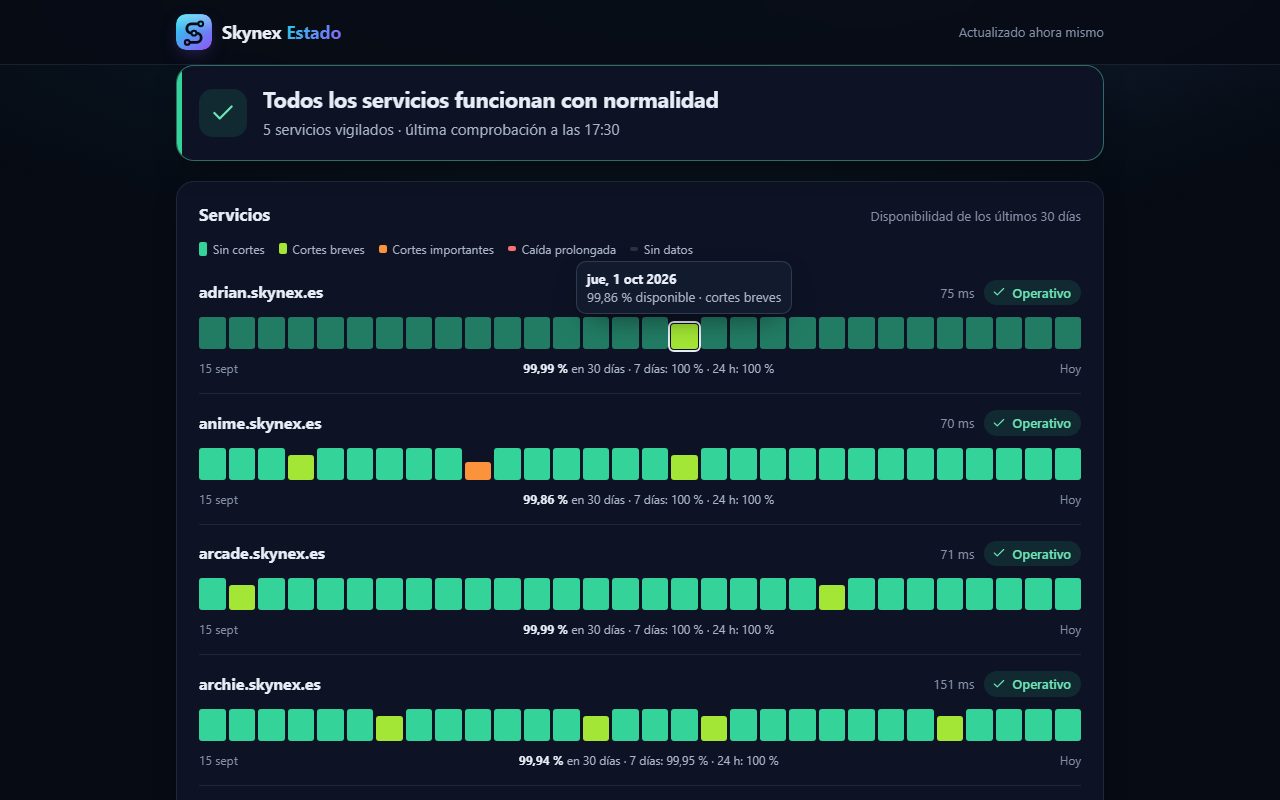Select the arcade.skynex.es service name

pyautogui.click(x=262, y=554)
